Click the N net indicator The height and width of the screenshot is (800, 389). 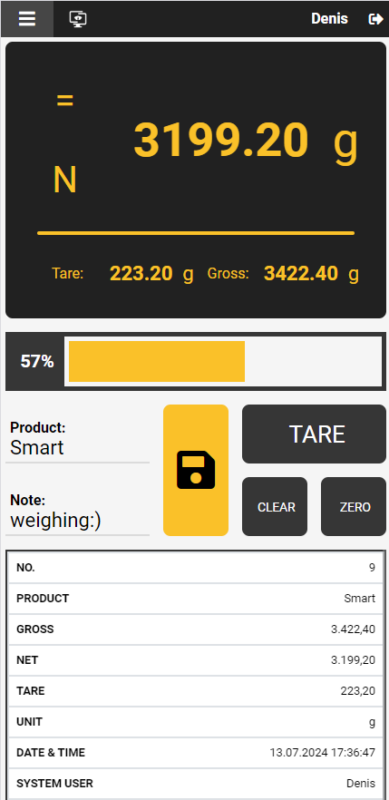coord(65,180)
